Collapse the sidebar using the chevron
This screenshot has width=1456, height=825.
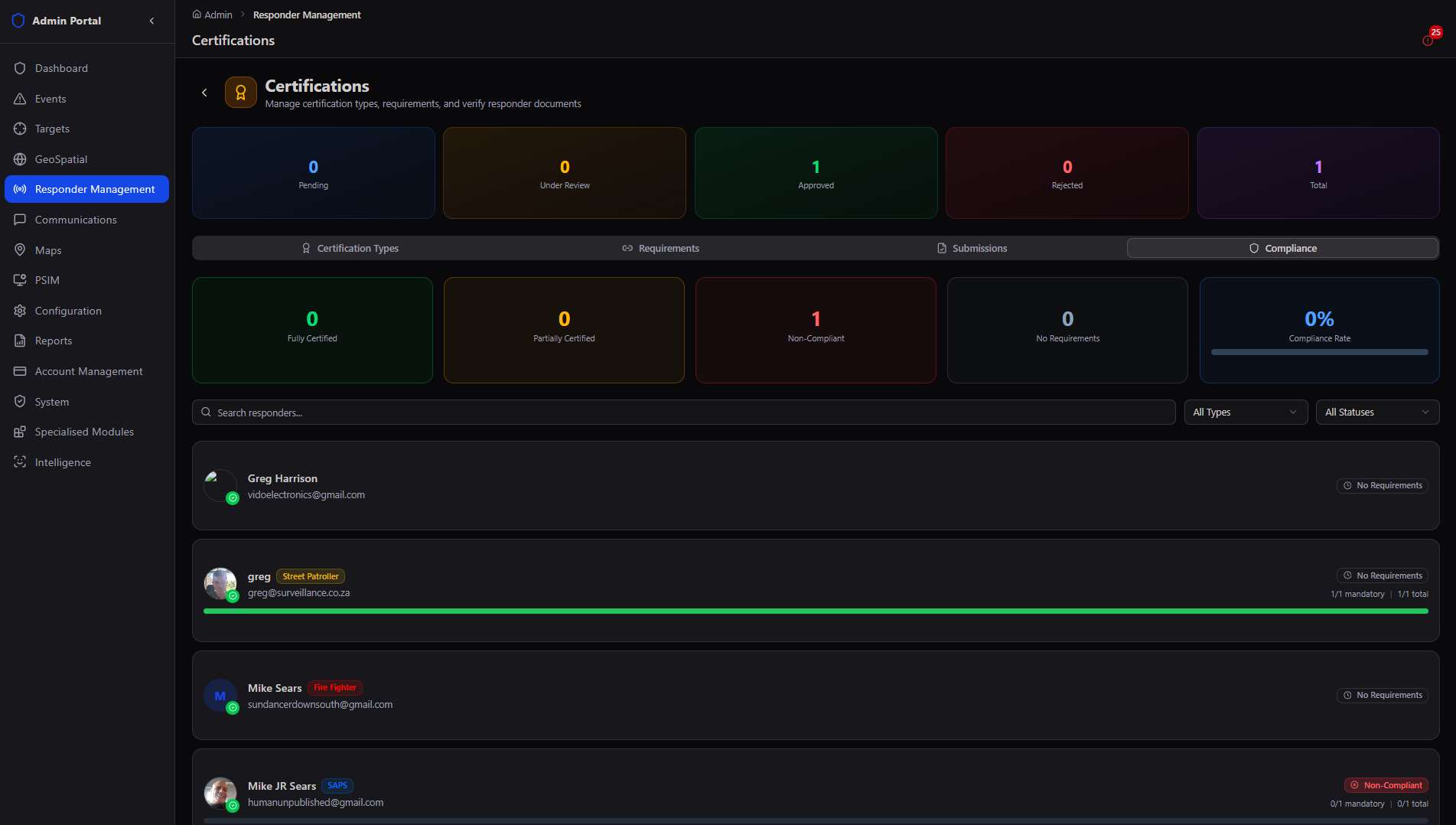click(x=151, y=21)
